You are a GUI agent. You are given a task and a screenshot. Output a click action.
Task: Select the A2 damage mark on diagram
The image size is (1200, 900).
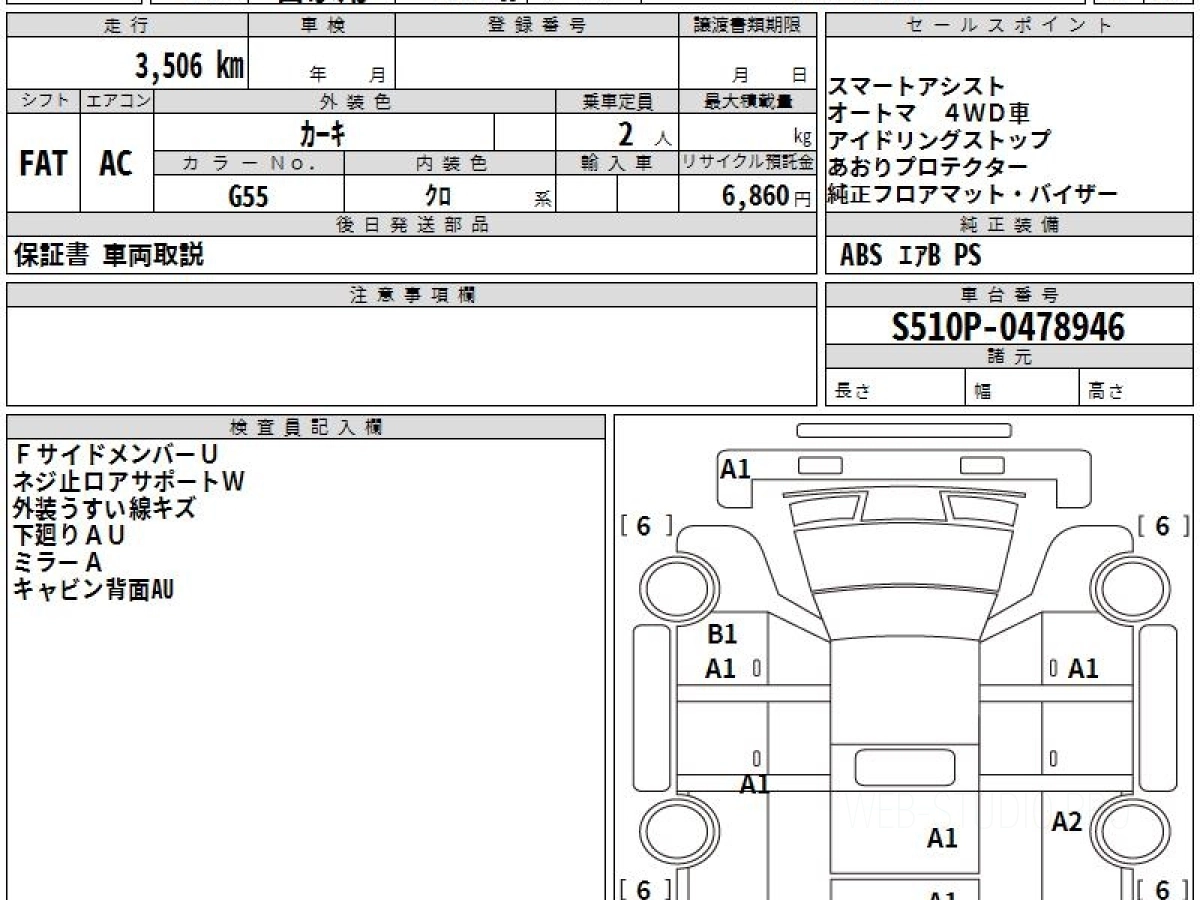1067,822
